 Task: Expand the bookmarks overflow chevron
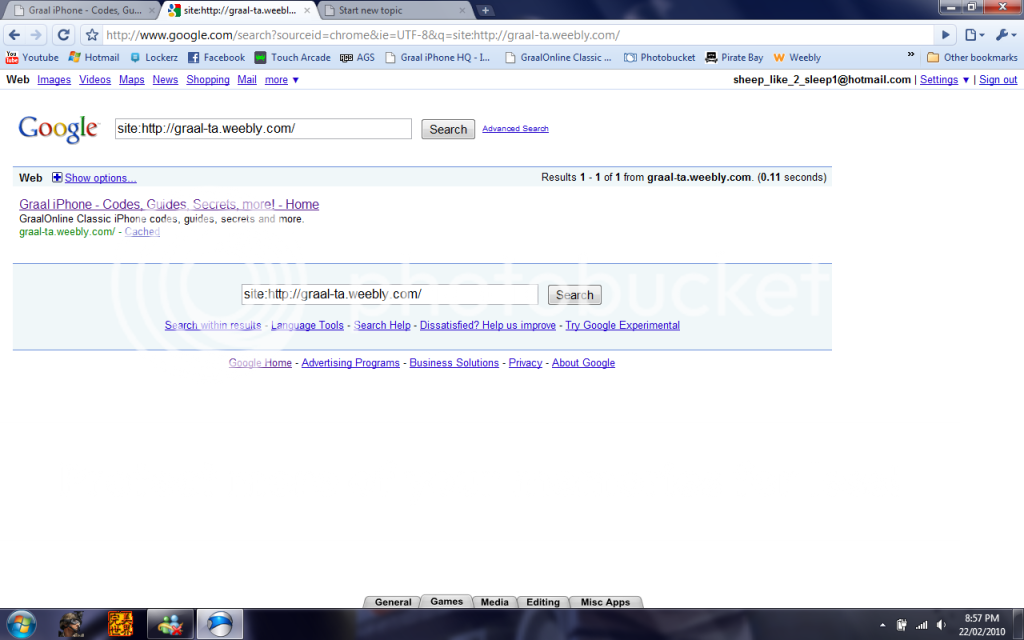tap(911, 56)
